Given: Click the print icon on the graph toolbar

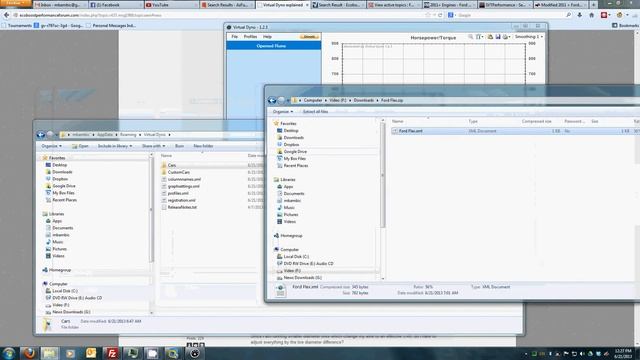Looking at the screenshot, I should coord(505,37).
